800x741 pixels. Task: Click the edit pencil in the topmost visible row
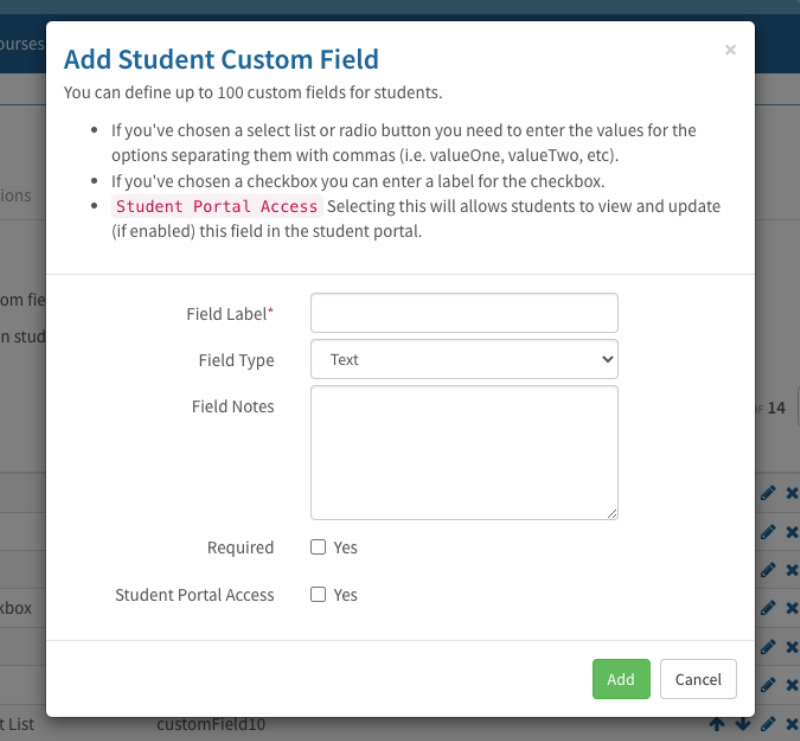click(x=768, y=493)
